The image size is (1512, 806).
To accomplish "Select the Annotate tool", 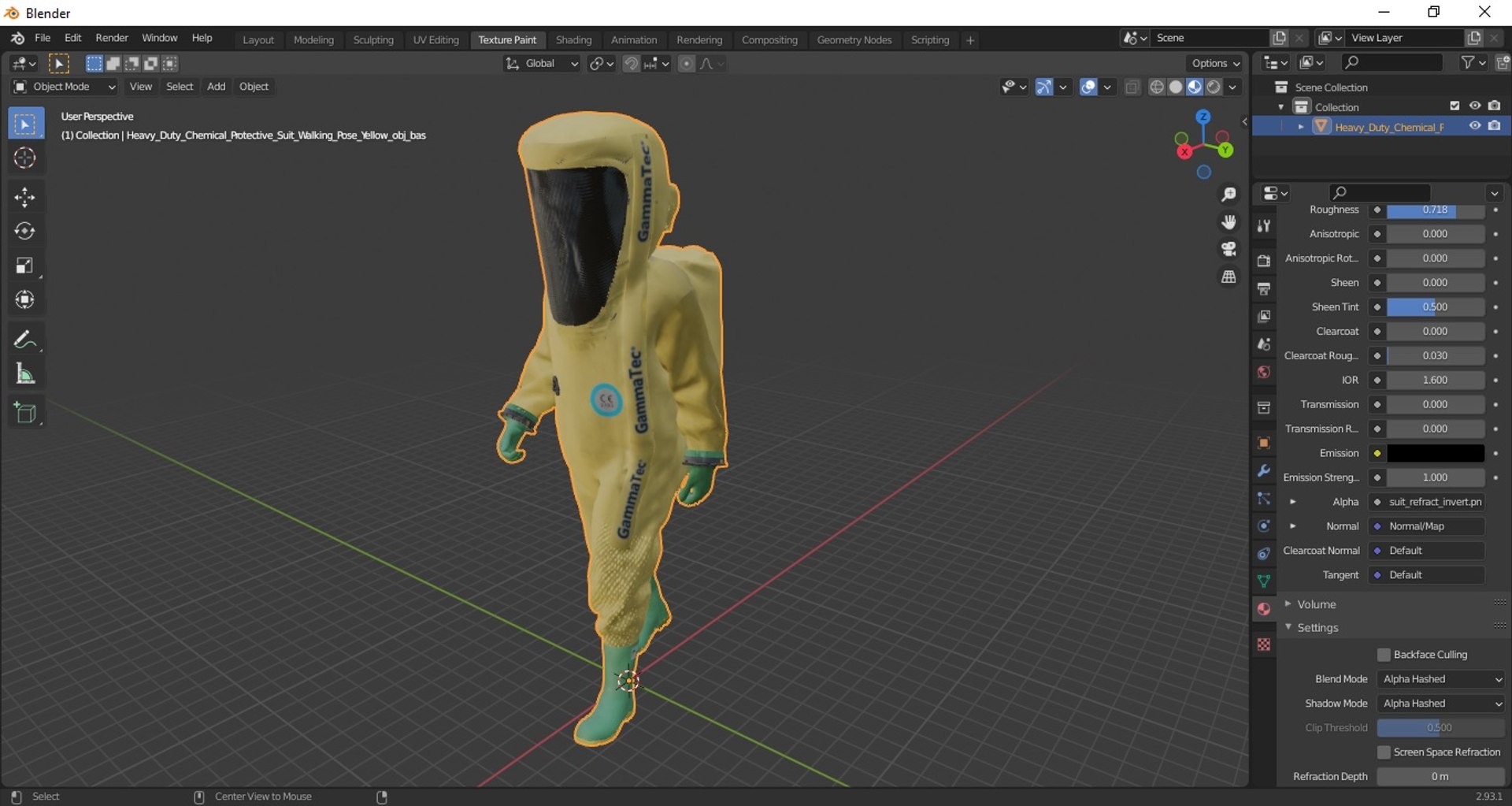I will point(25,340).
